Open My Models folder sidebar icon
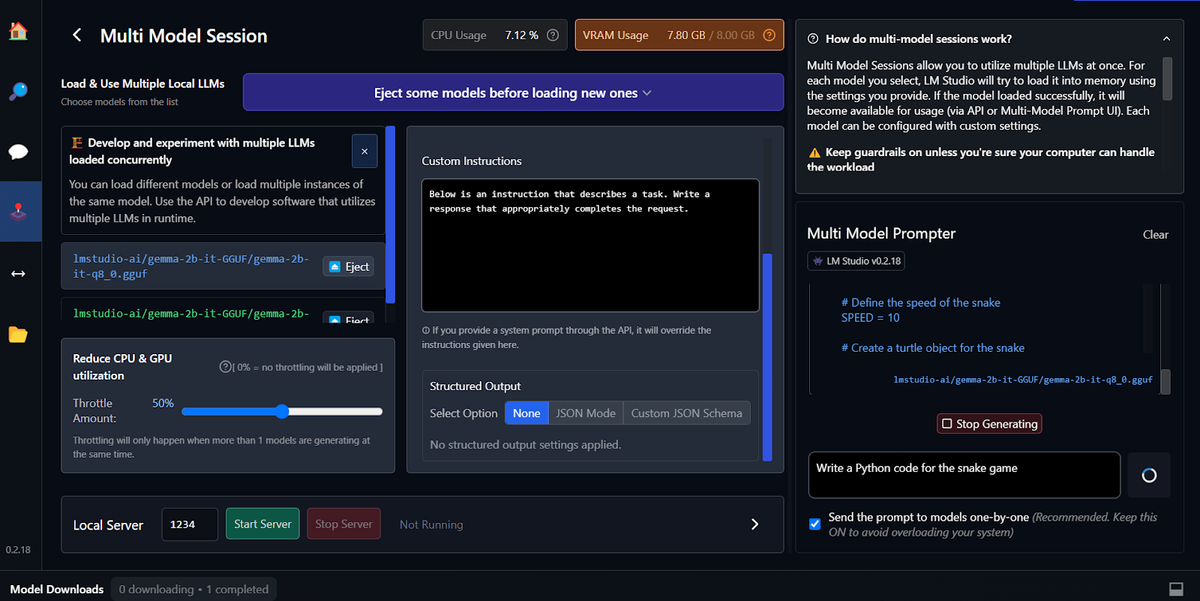This screenshot has width=1200, height=601. (17, 336)
